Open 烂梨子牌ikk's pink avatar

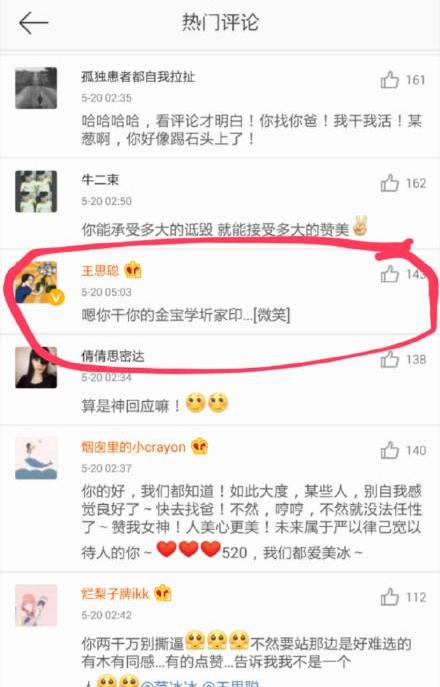coord(36,605)
